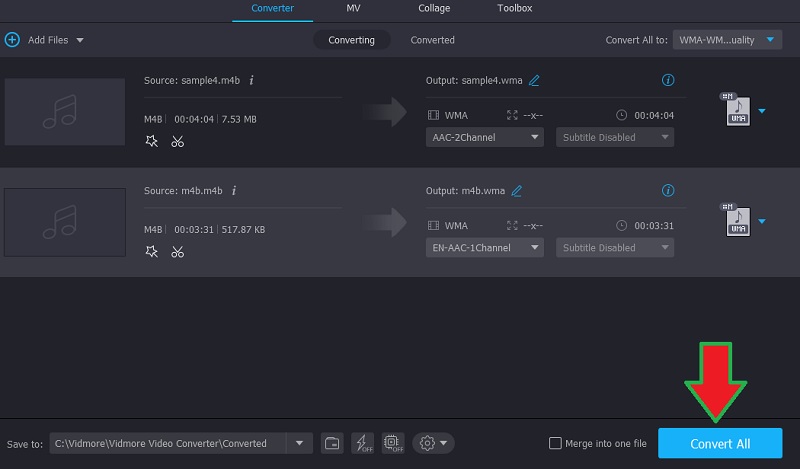This screenshot has height=469, width=800.
Task: Open the Collage tab
Action: point(434,9)
